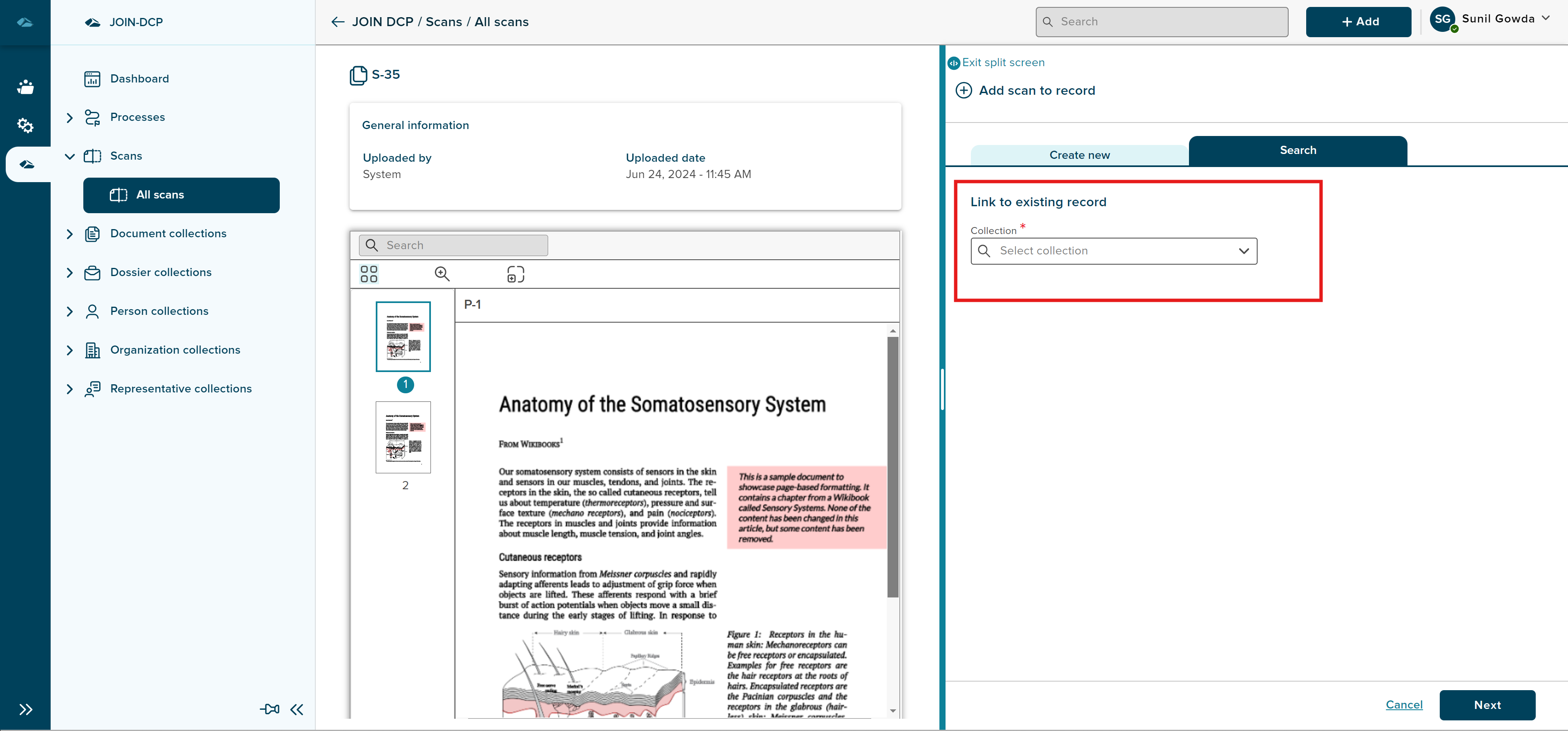Expand left rail with double-right chevrons
The width and height of the screenshot is (1568, 731).
click(25, 709)
